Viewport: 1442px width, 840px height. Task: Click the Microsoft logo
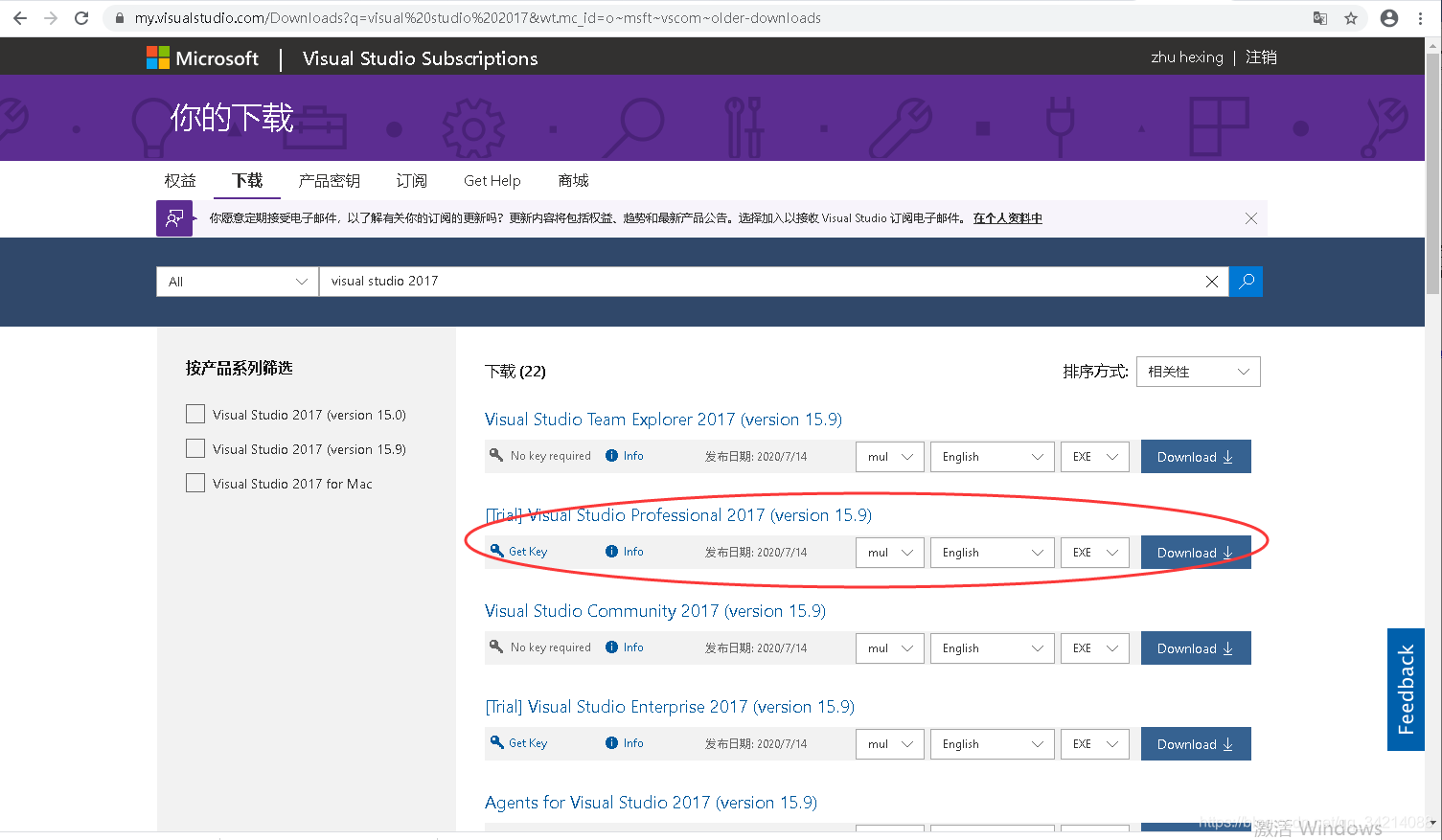tap(202, 58)
